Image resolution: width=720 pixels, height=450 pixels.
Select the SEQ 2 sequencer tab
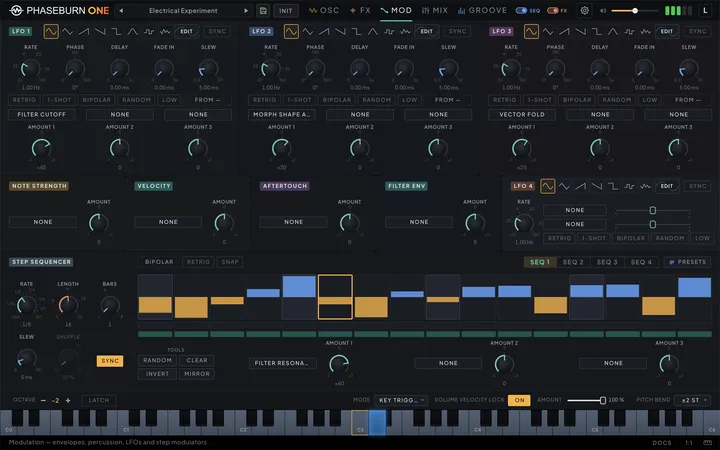573,262
